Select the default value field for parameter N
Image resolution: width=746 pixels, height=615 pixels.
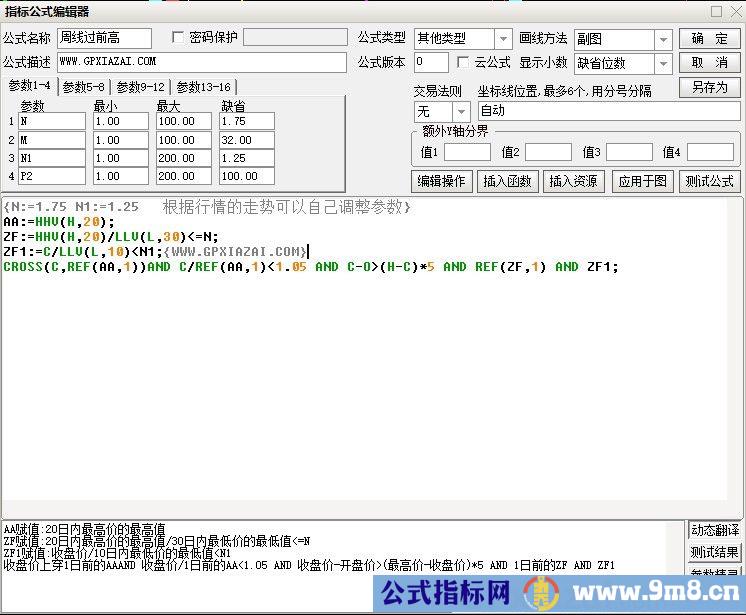[247, 121]
